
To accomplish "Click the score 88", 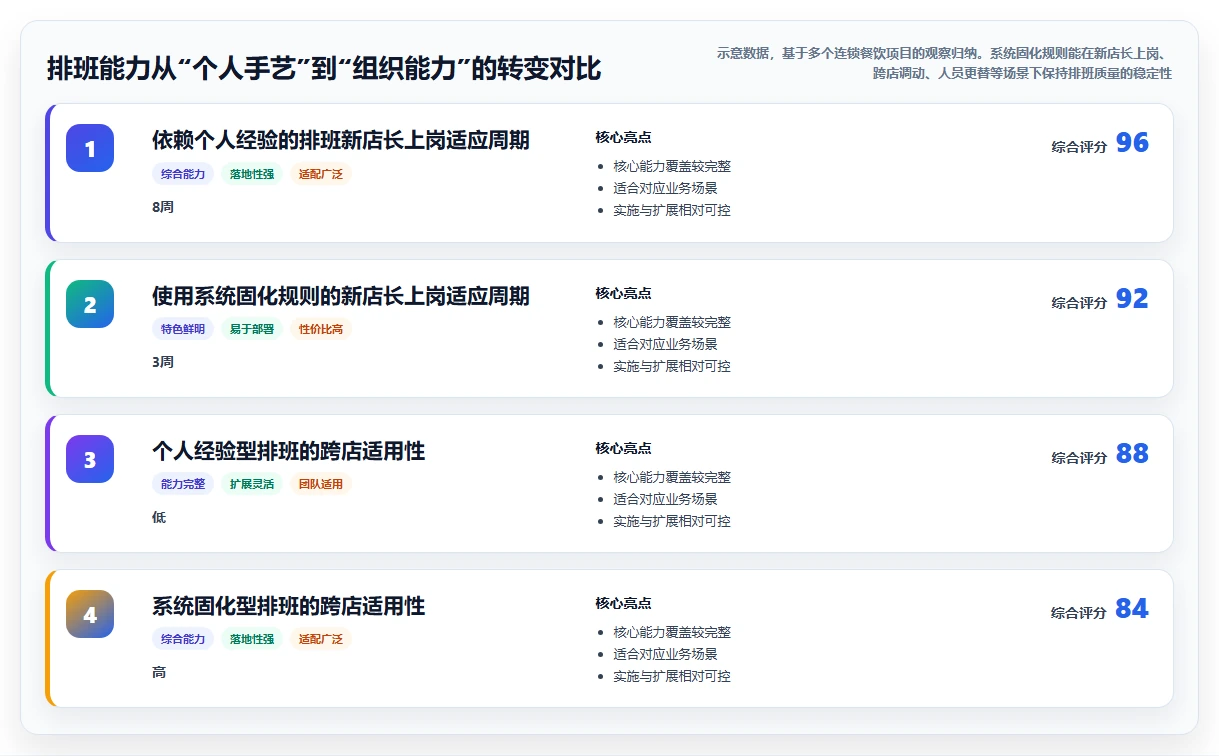I will point(1132,454).
